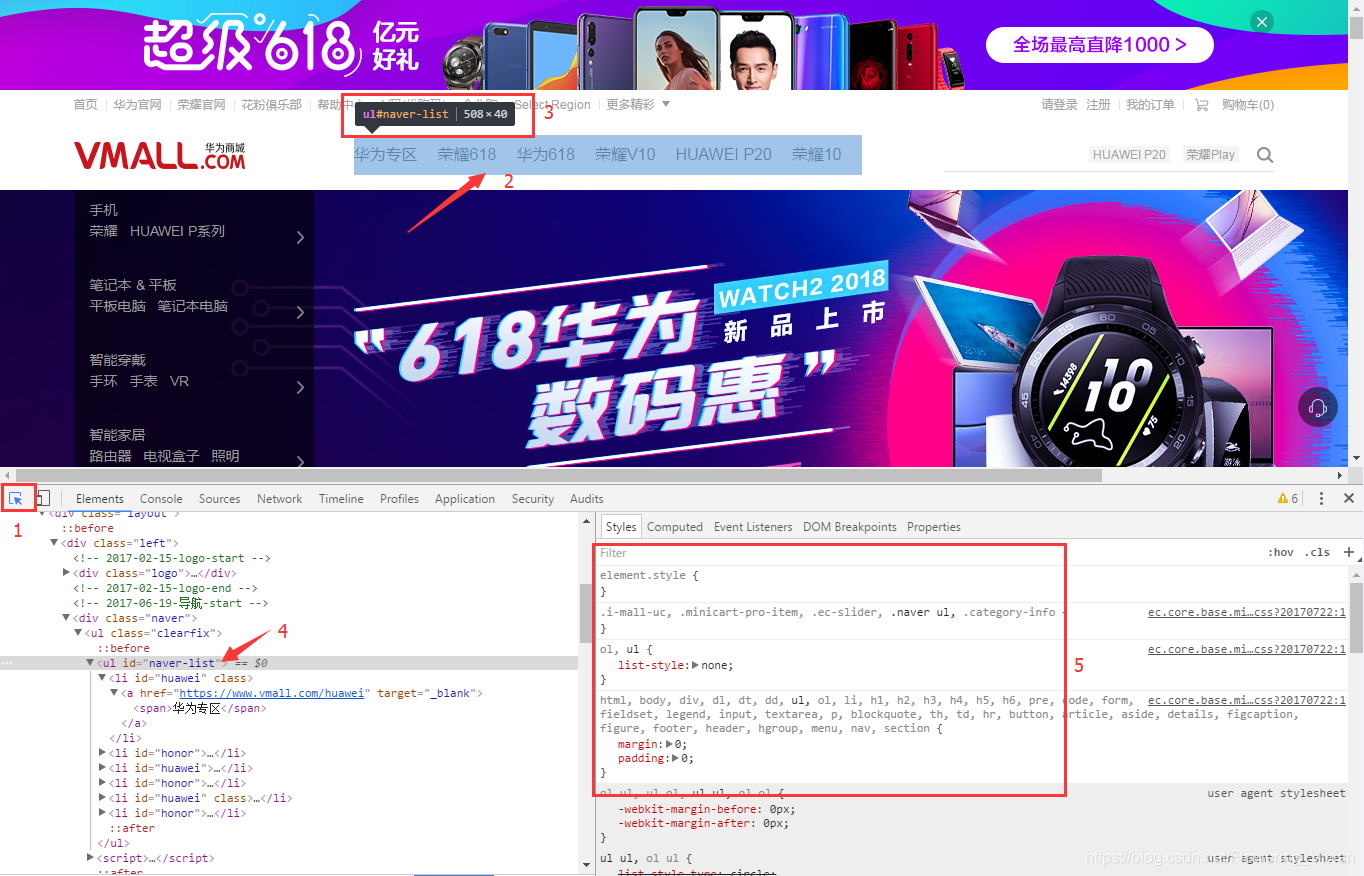Collapse the div class="naver" node

pyautogui.click(x=66, y=618)
